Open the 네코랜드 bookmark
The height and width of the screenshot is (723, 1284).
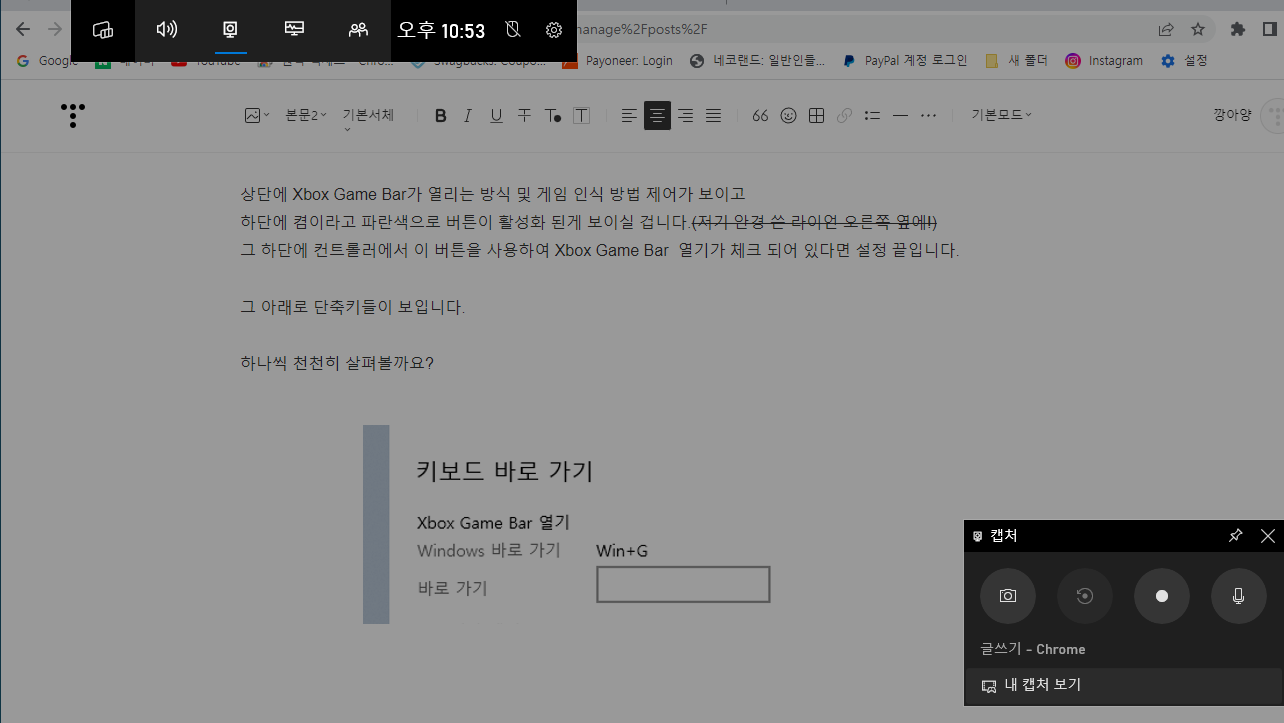(758, 61)
